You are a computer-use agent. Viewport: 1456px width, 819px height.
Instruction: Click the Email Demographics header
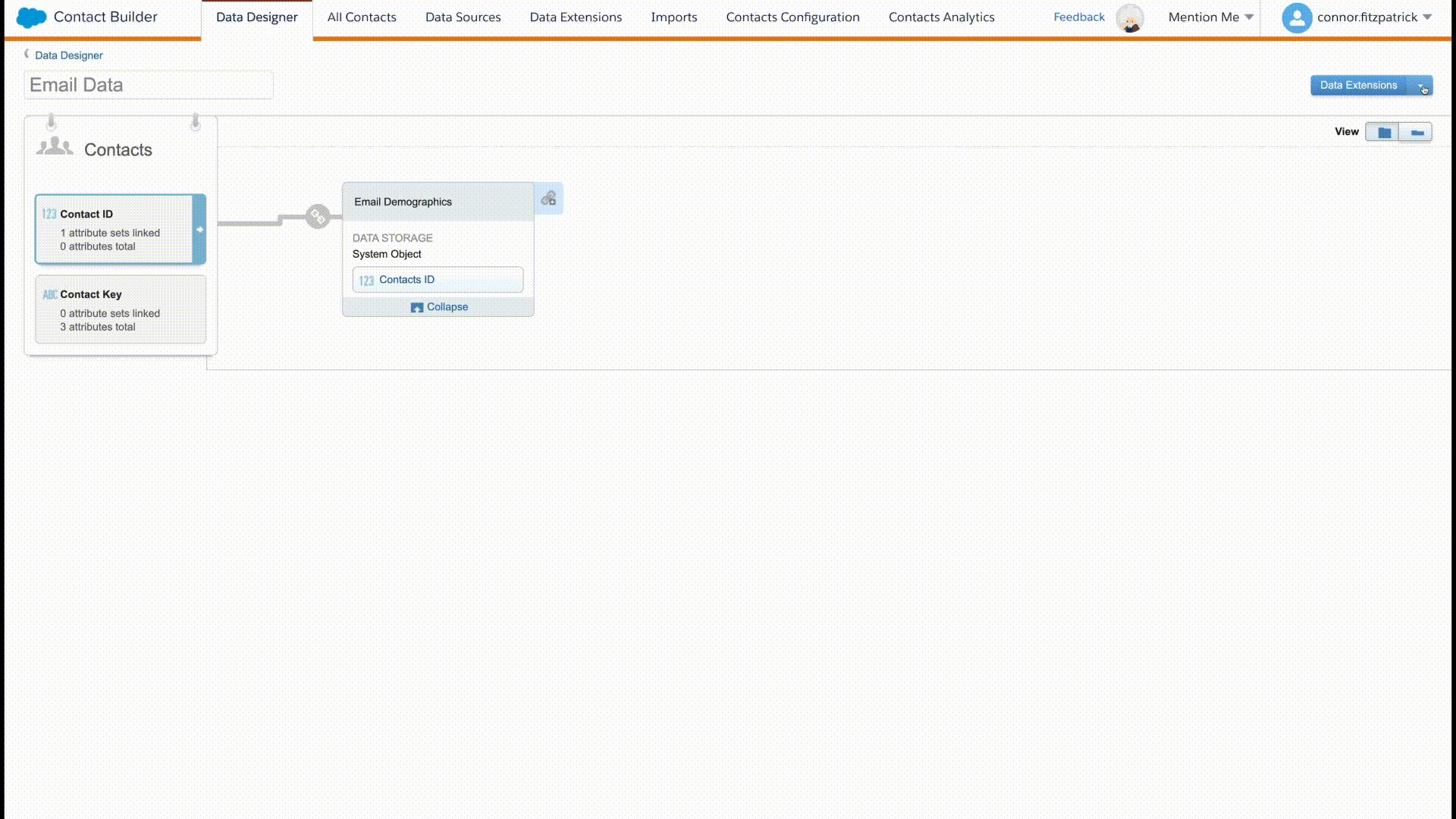coord(438,202)
